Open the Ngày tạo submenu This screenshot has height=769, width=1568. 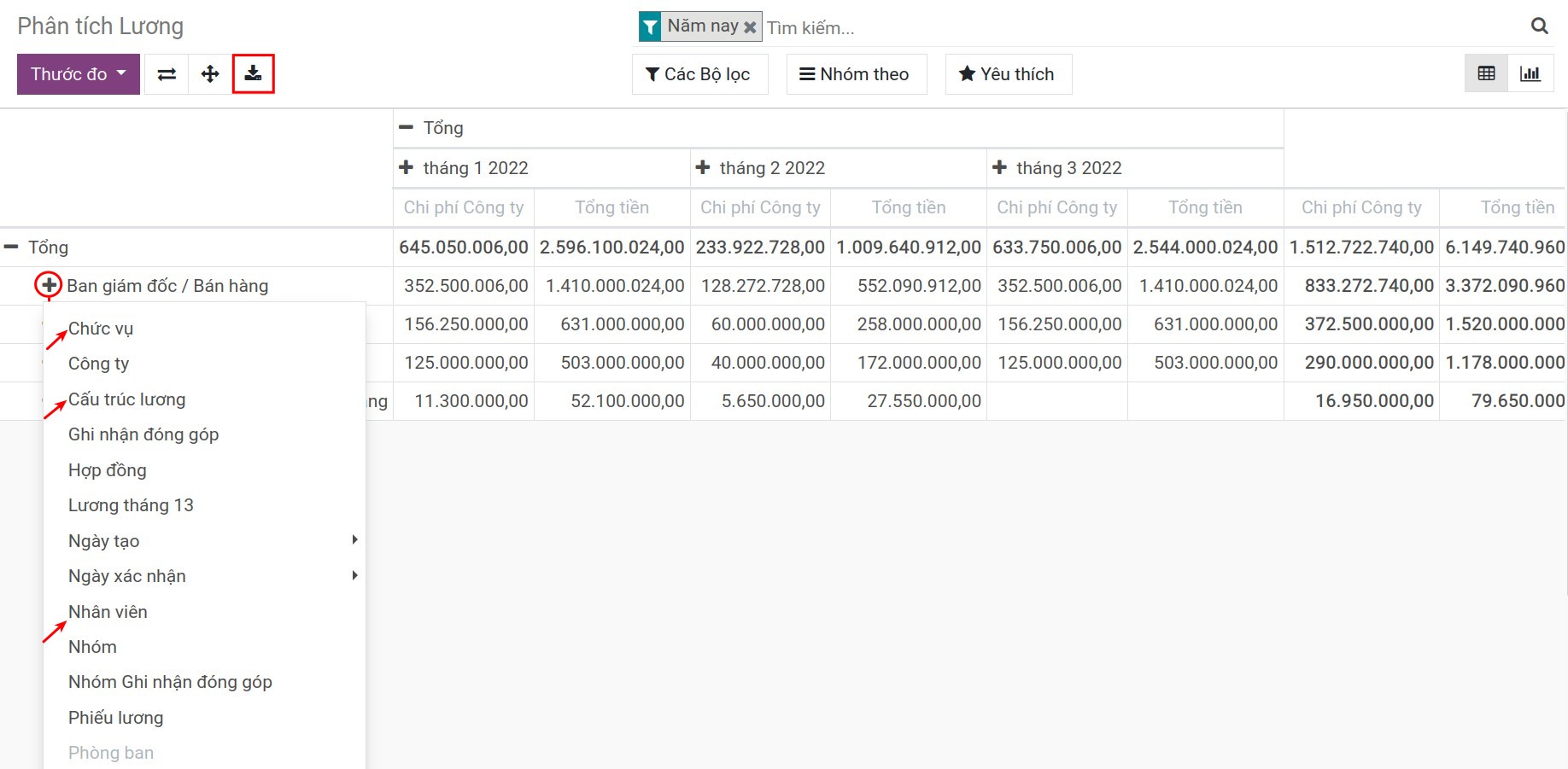click(103, 541)
